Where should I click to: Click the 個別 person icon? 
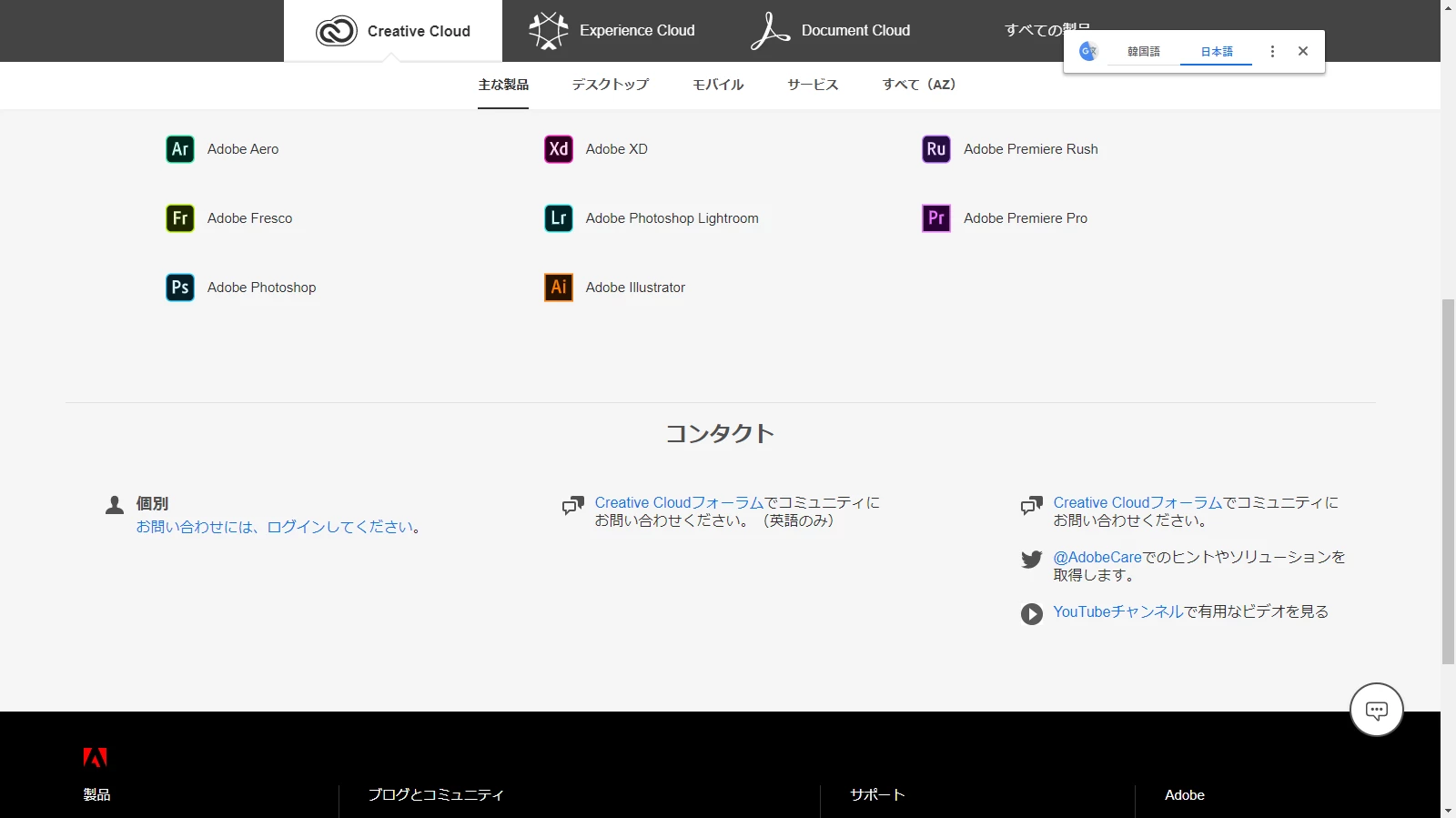pyautogui.click(x=115, y=505)
